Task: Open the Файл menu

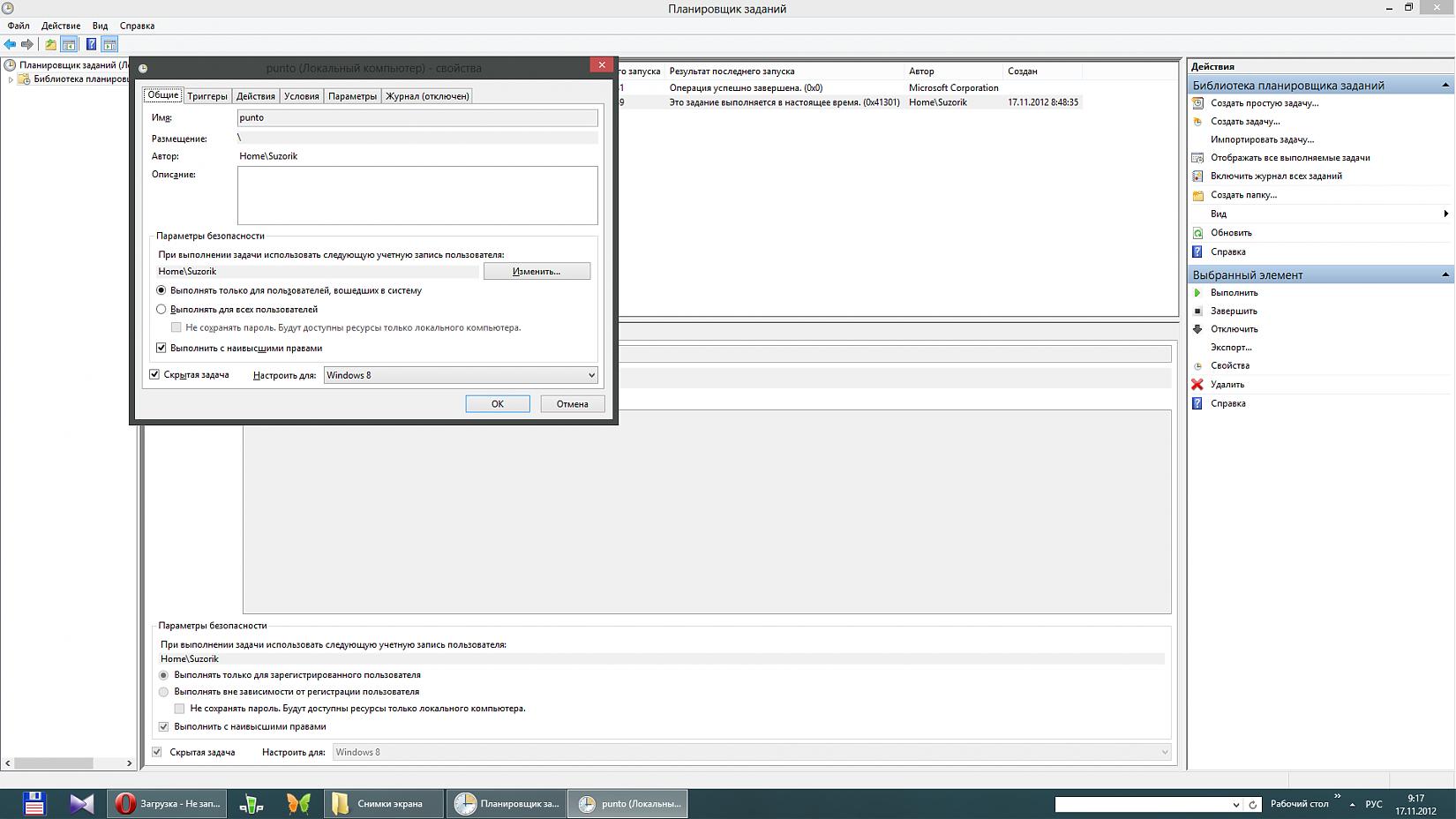Action: (19, 26)
